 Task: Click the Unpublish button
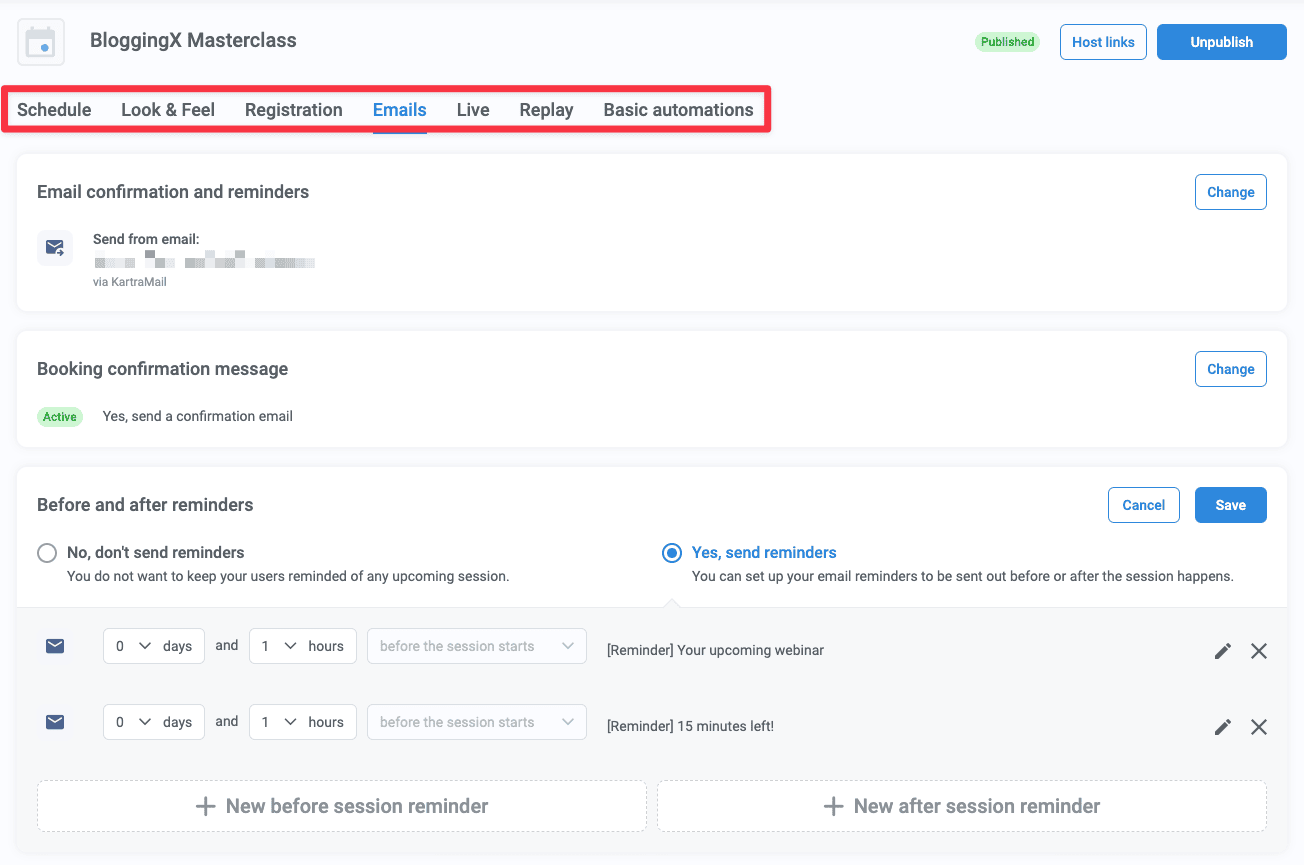point(1222,42)
